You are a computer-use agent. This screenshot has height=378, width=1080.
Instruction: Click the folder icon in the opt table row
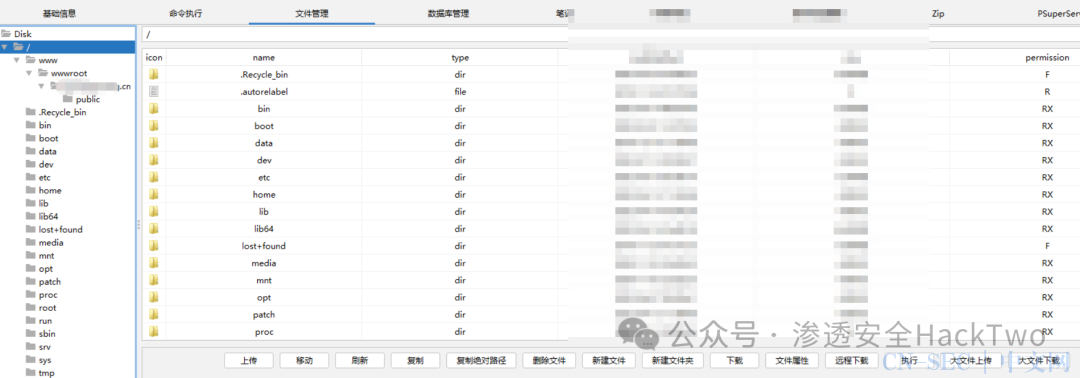[154, 297]
